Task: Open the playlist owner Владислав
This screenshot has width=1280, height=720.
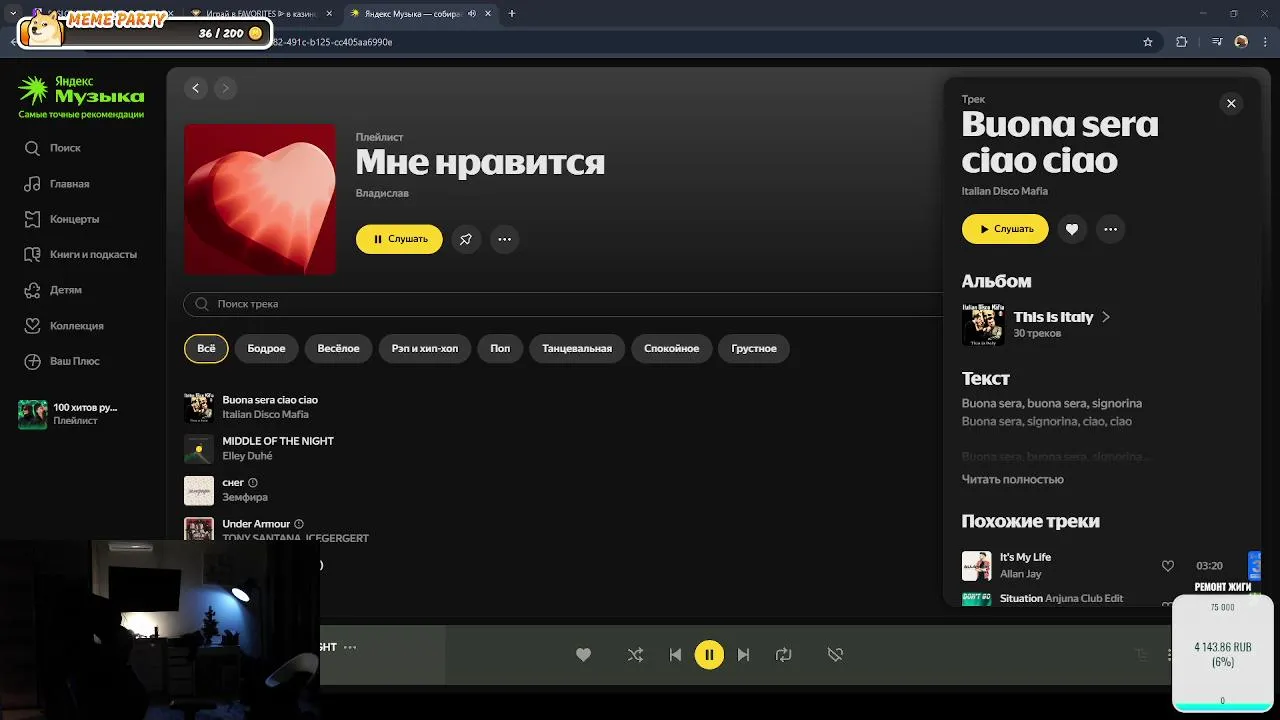Action: point(382,193)
